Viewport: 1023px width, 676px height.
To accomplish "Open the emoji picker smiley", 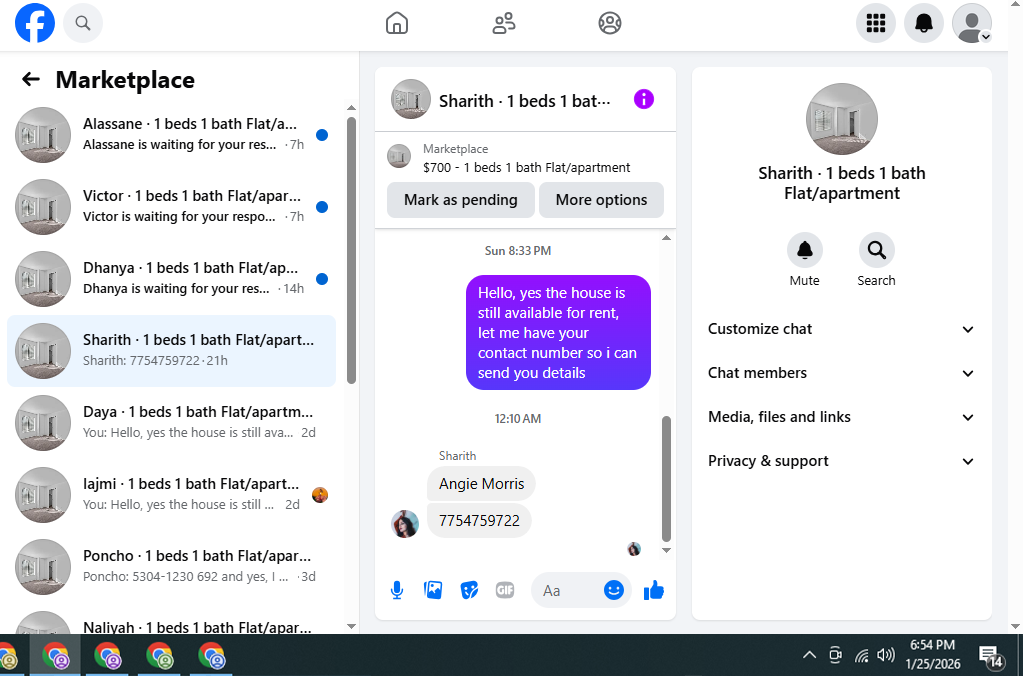I will pyautogui.click(x=613, y=590).
